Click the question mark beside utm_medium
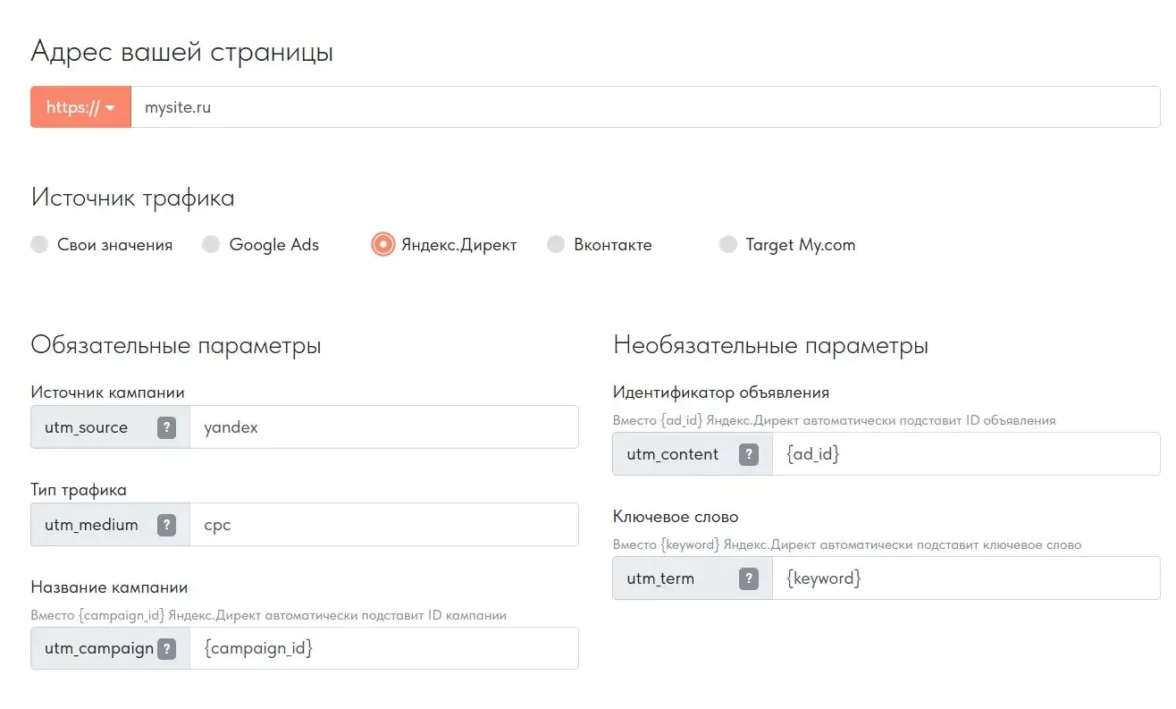The height and width of the screenshot is (709, 1176). click(167, 524)
